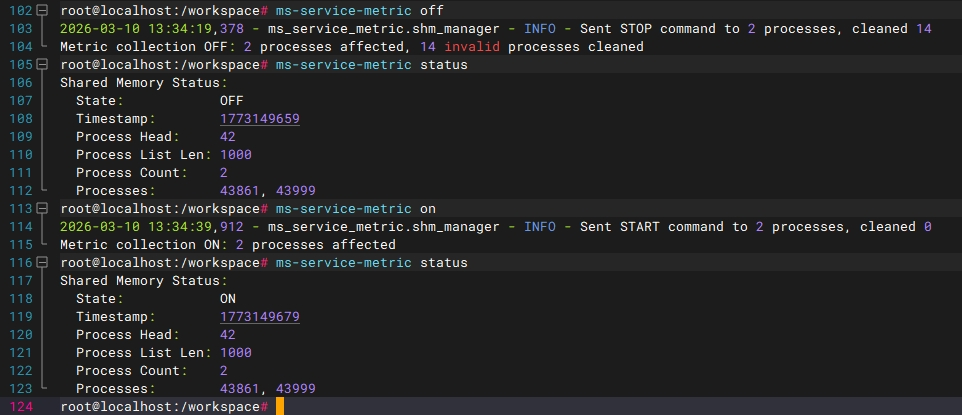Click the State value 'OFF'
This screenshot has height=415, width=962.
click(231, 101)
